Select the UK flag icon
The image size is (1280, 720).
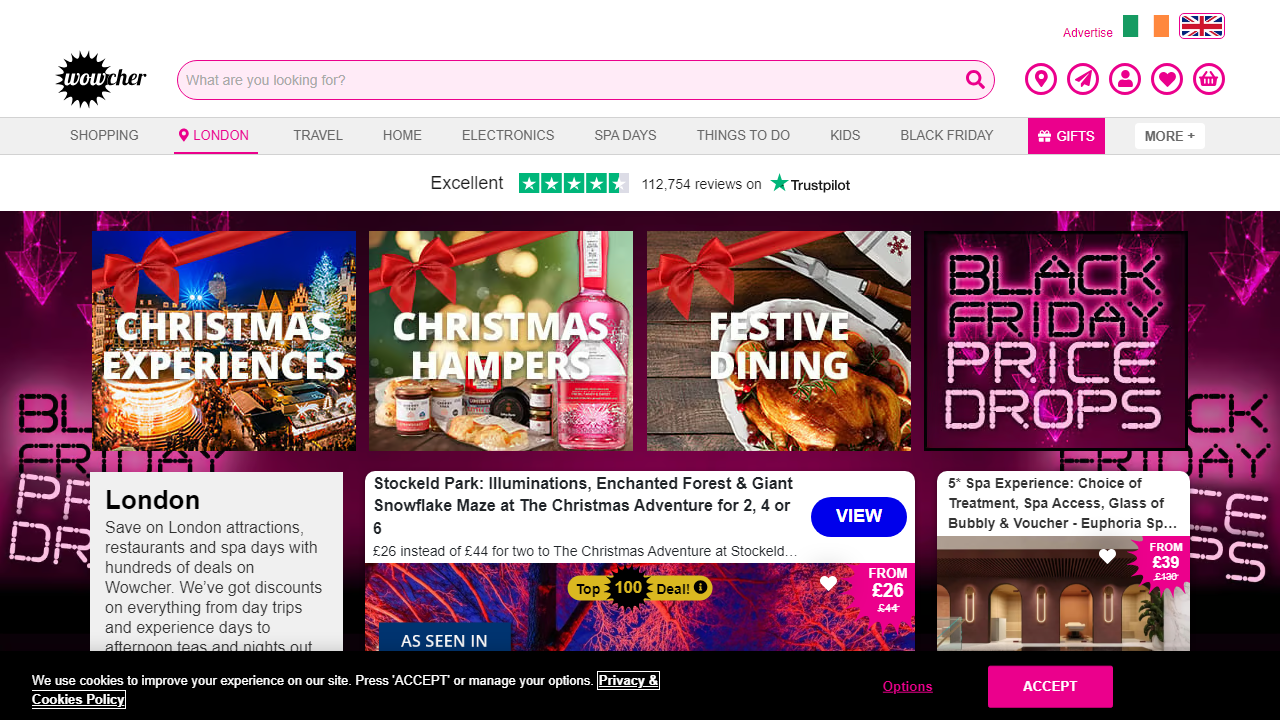[1201, 26]
